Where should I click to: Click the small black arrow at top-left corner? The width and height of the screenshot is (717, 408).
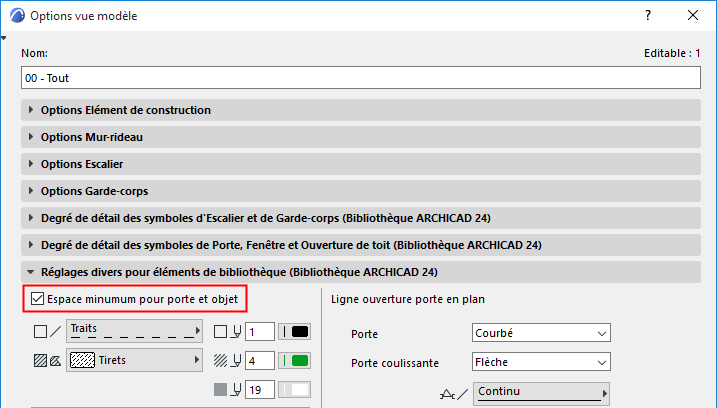[x=3, y=38]
